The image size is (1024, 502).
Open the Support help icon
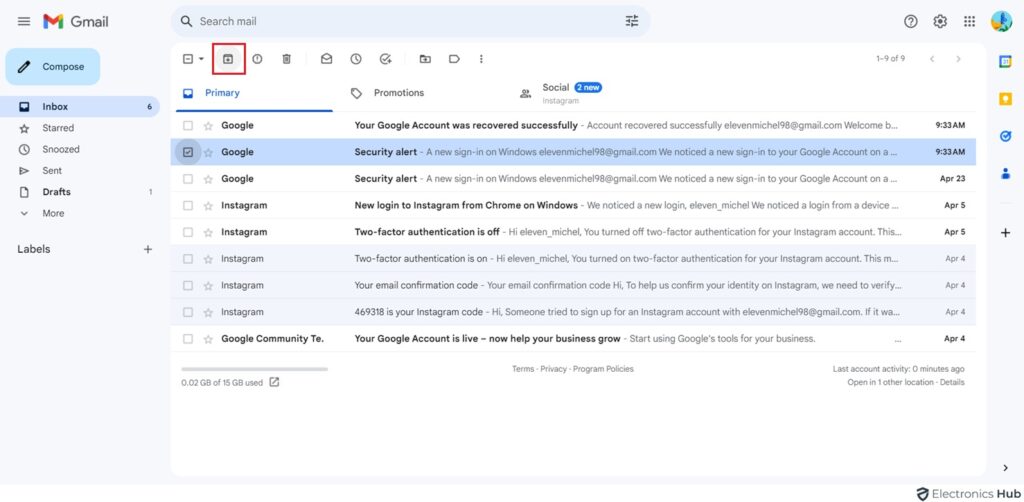coord(910,22)
